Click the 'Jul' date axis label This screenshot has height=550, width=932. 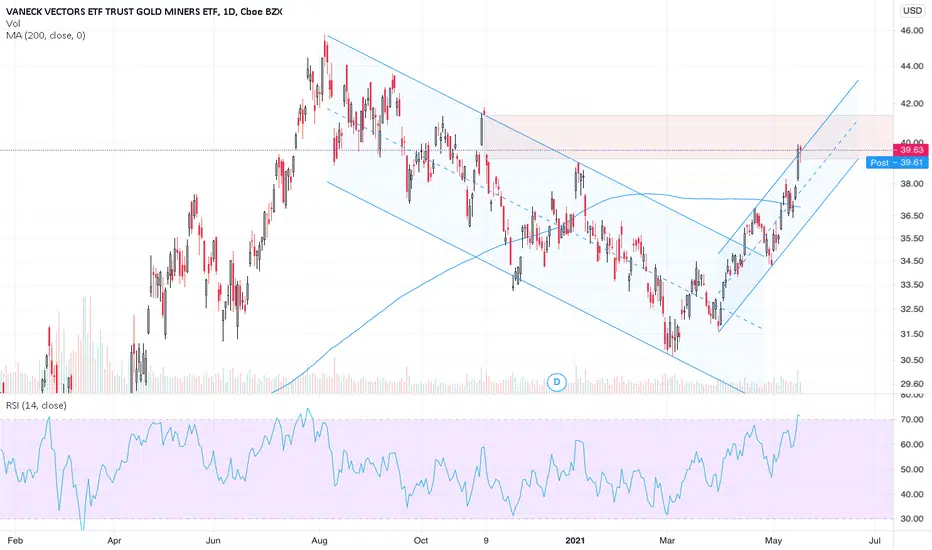click(874, 540)
